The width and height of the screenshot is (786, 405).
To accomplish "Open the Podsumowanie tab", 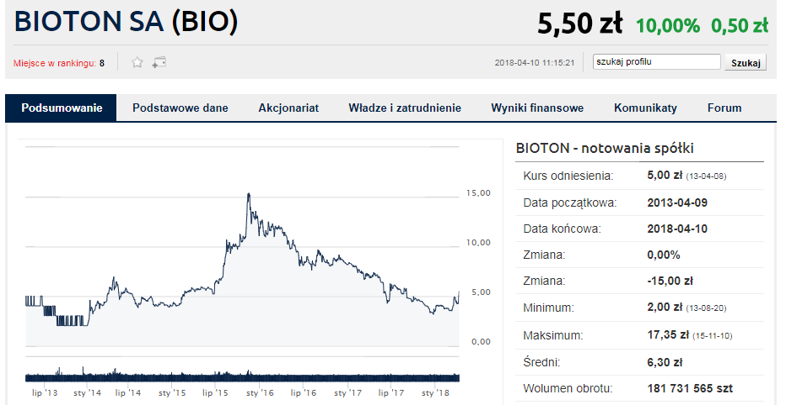I will (61, 108).
